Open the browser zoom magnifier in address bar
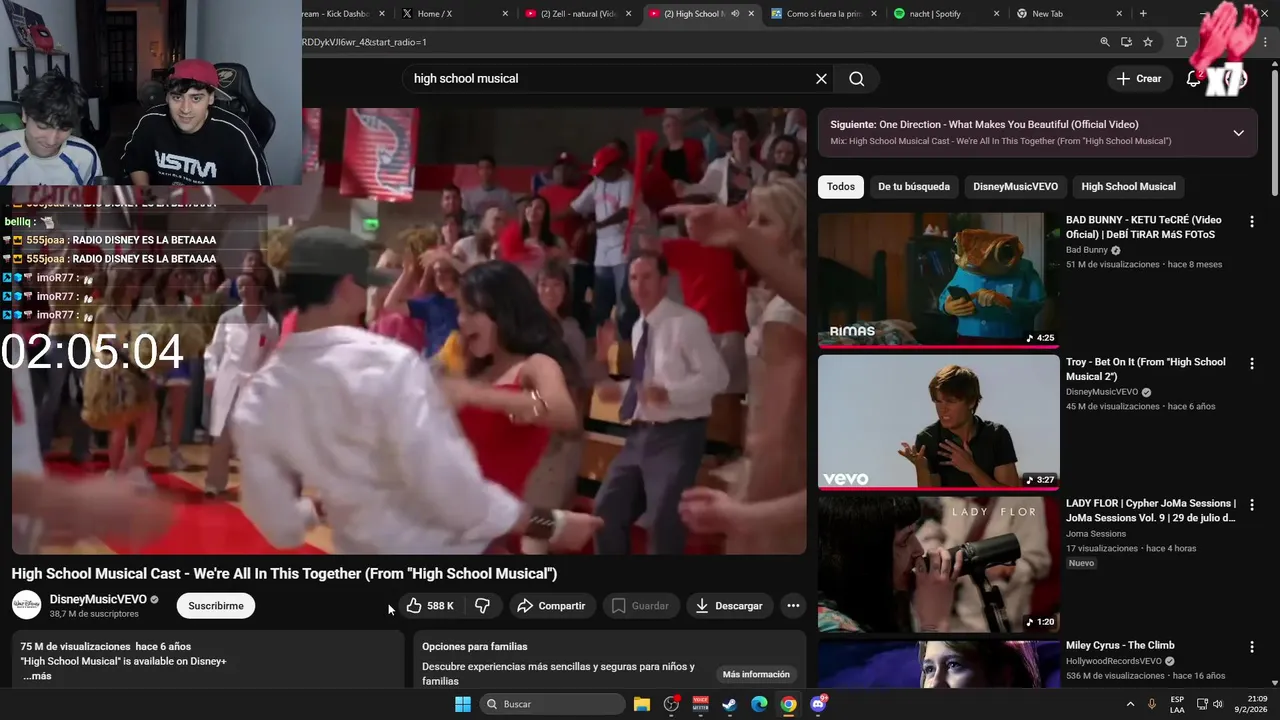This screenshot has width=1280, height=720. 1105,42
